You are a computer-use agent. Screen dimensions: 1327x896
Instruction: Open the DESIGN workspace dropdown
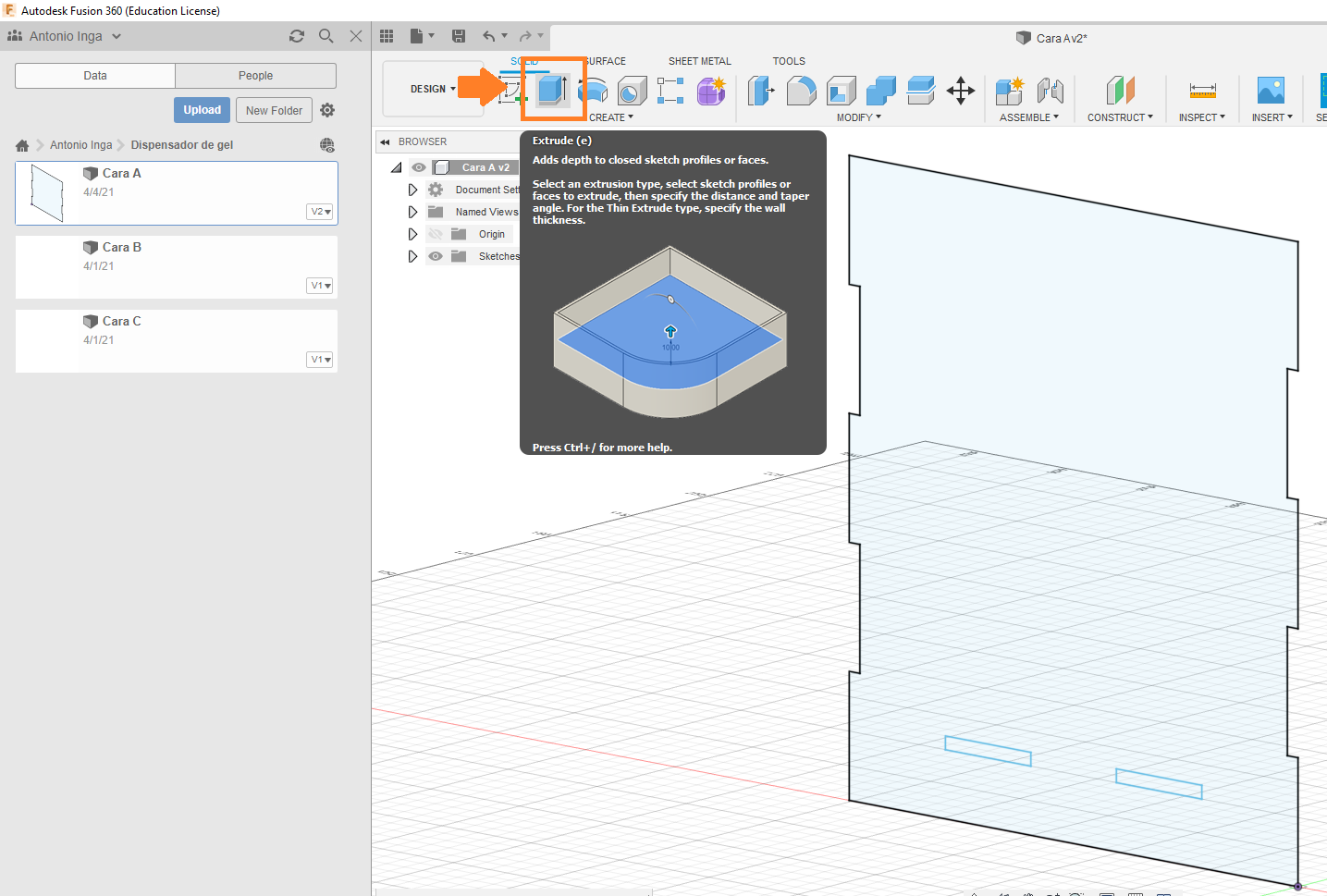[x=433, y=90]
